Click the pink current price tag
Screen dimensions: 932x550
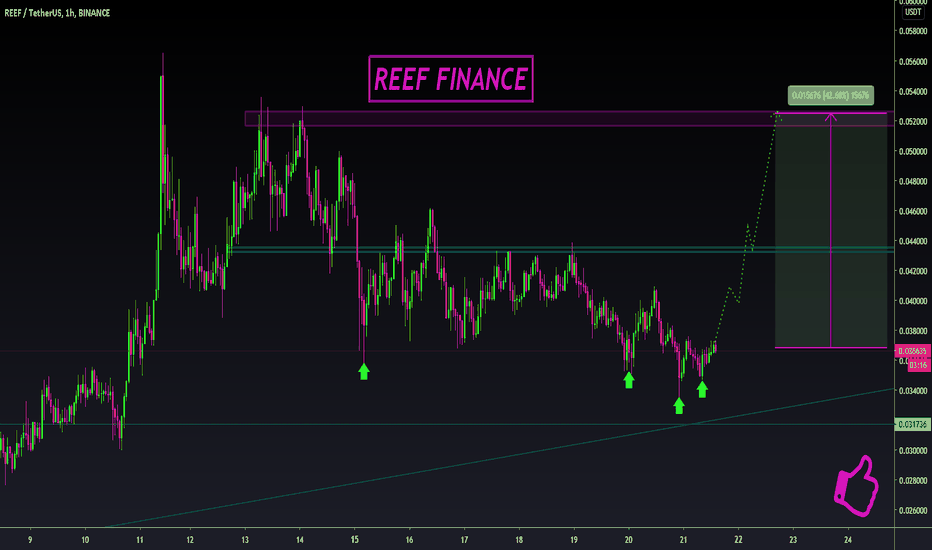coord(912,351)
